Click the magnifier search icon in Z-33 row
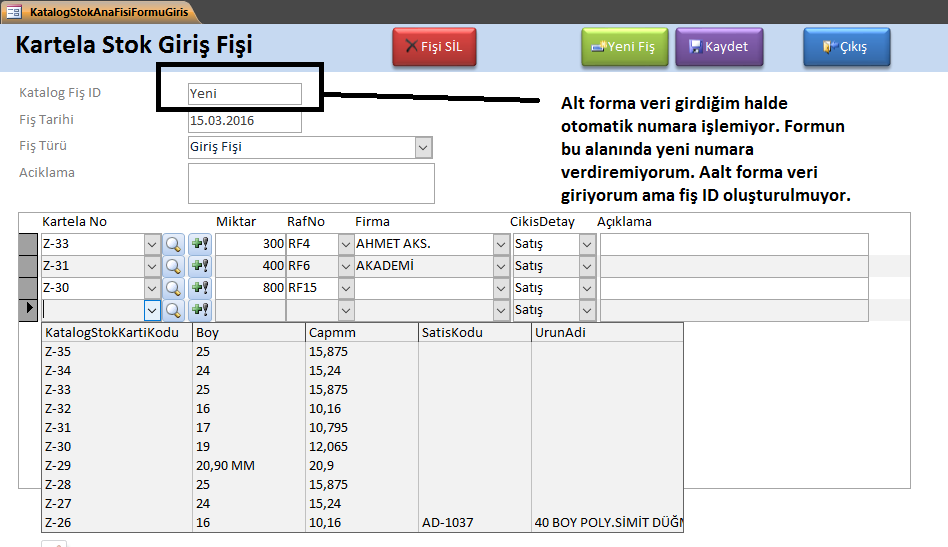This screenshot has width=948, height=547. [173, 243]
